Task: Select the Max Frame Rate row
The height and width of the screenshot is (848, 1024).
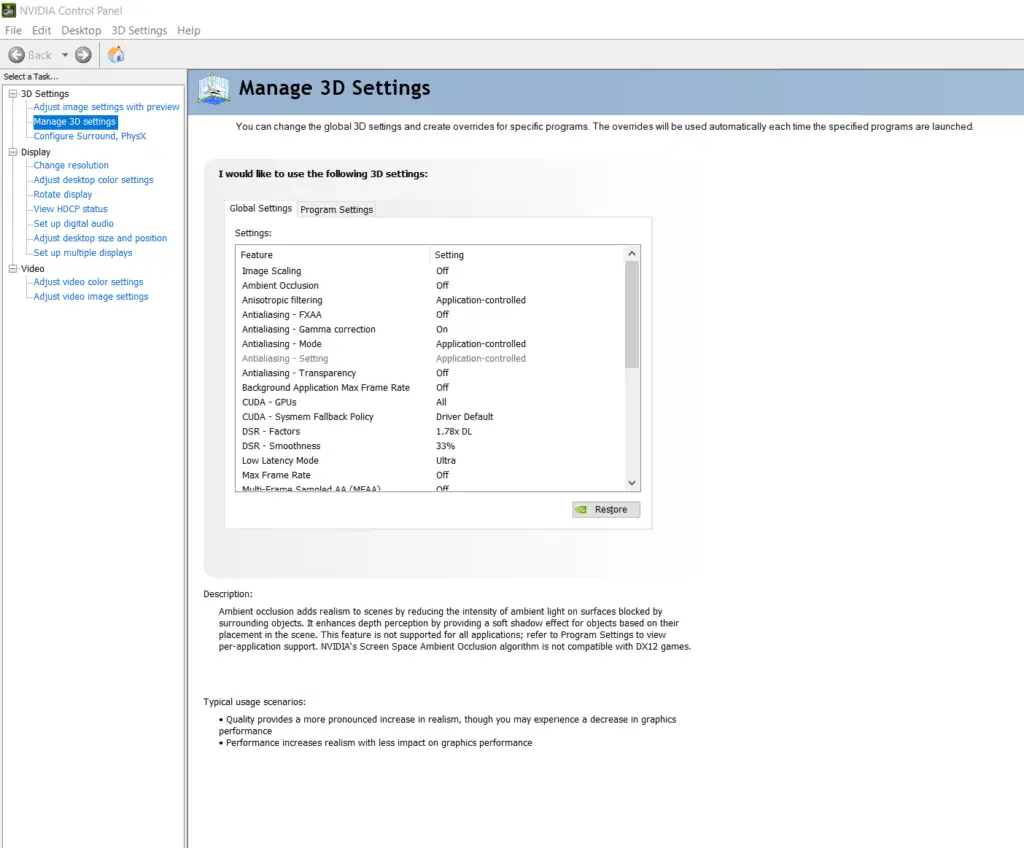Action: (x=430, y=475)
